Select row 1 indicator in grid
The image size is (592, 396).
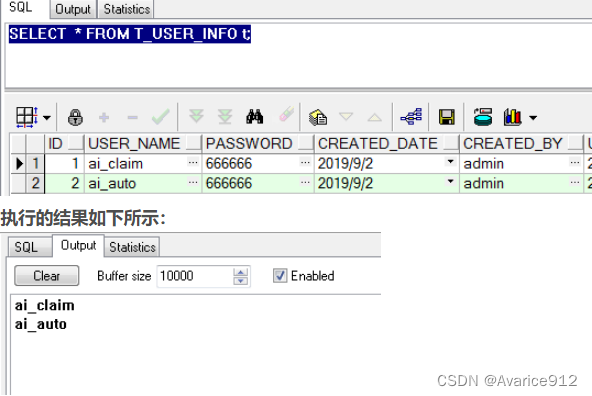(x=35, y=163)
